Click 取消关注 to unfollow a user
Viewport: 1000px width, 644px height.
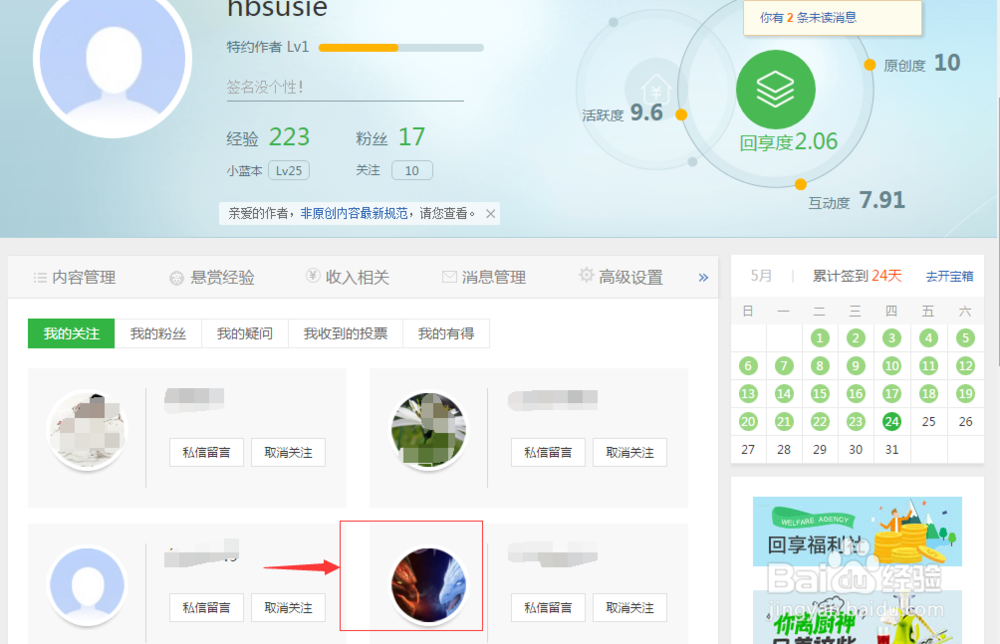tap(288, 452)
